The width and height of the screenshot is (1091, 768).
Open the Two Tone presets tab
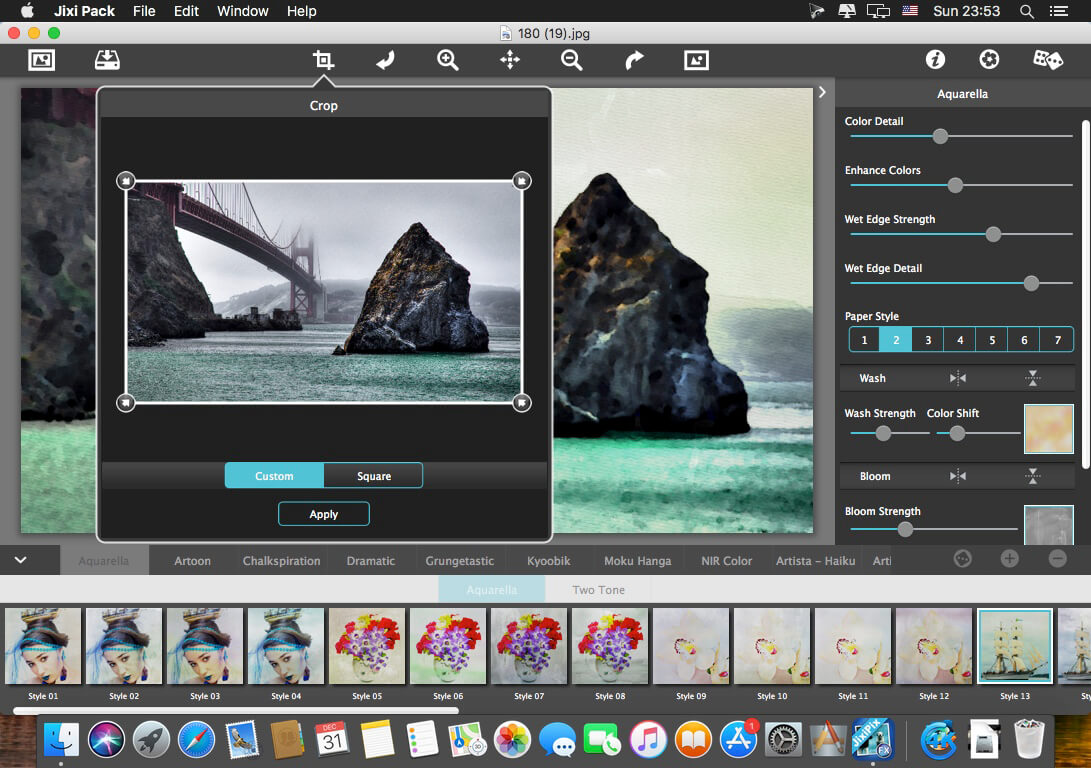[x=598, y=590]
